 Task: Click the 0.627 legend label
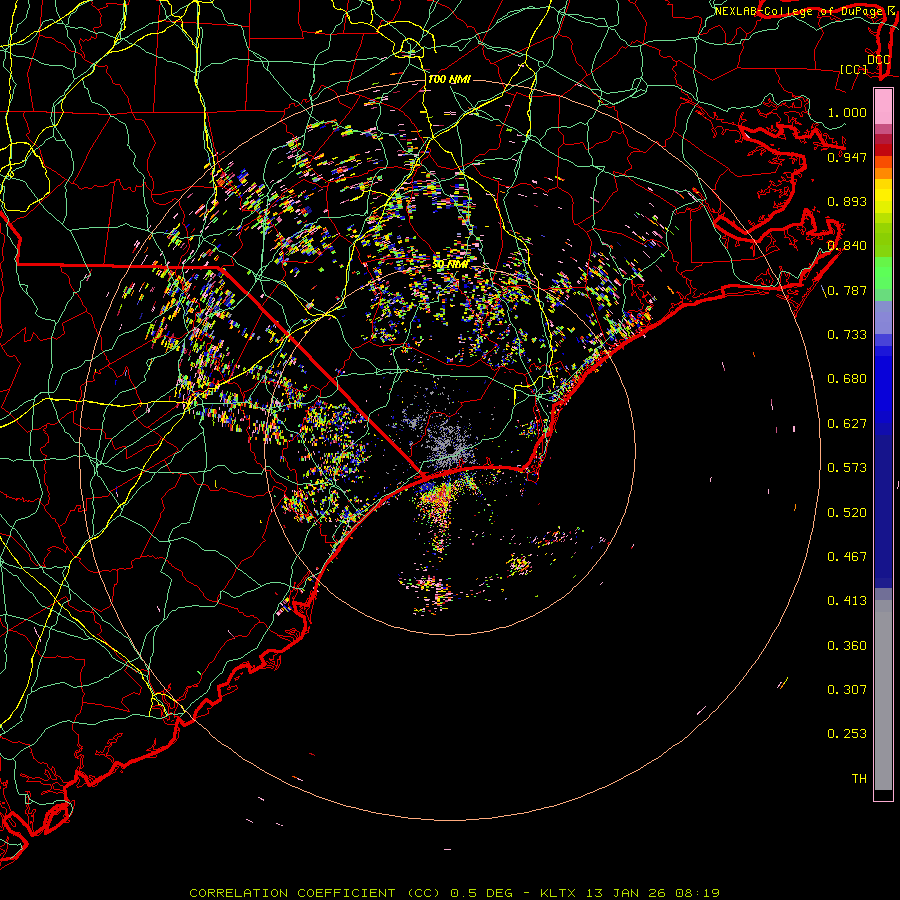(x=847, y=424)
